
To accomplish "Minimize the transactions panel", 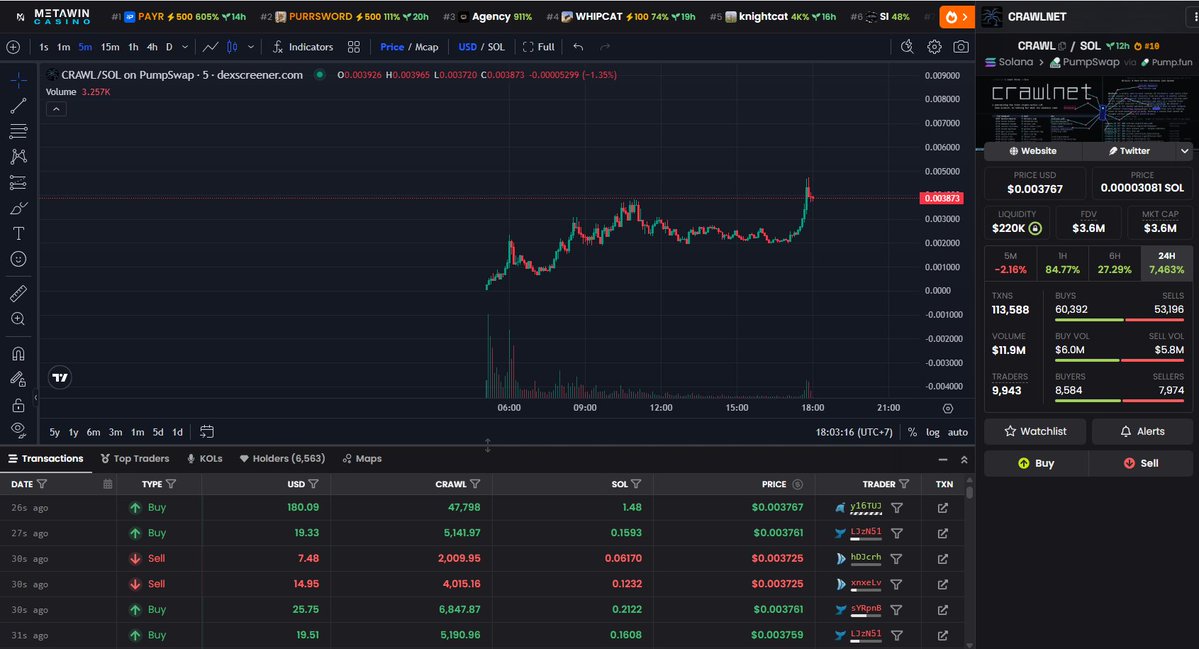I will pyautogui.click(x=943, y=459).
